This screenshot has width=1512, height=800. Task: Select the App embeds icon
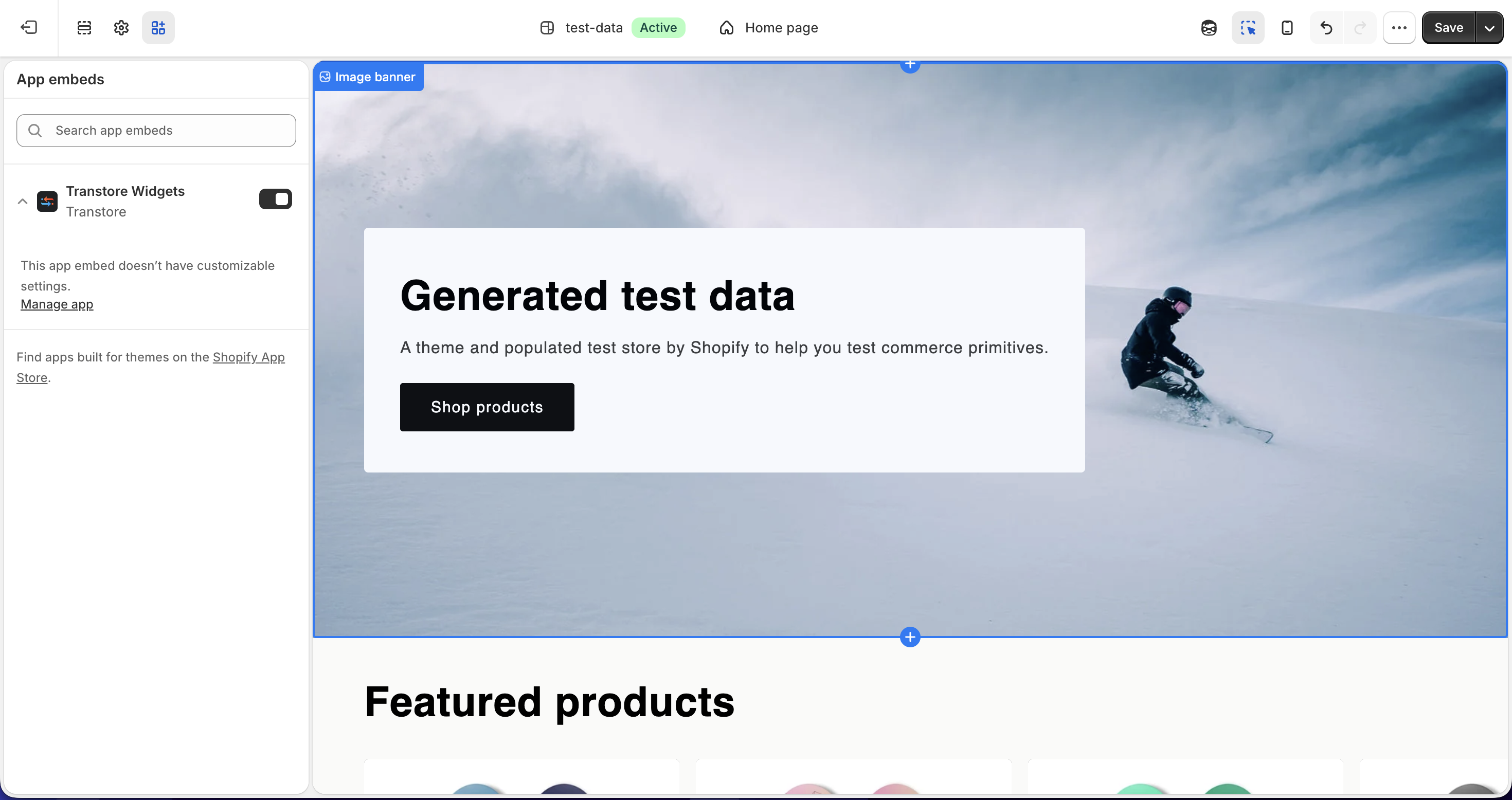pos(158,28)
